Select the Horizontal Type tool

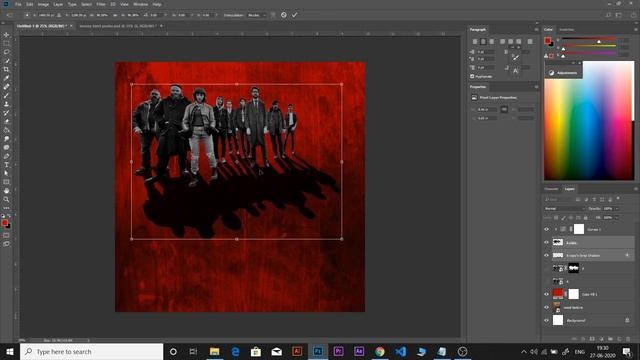coord(6,164)
